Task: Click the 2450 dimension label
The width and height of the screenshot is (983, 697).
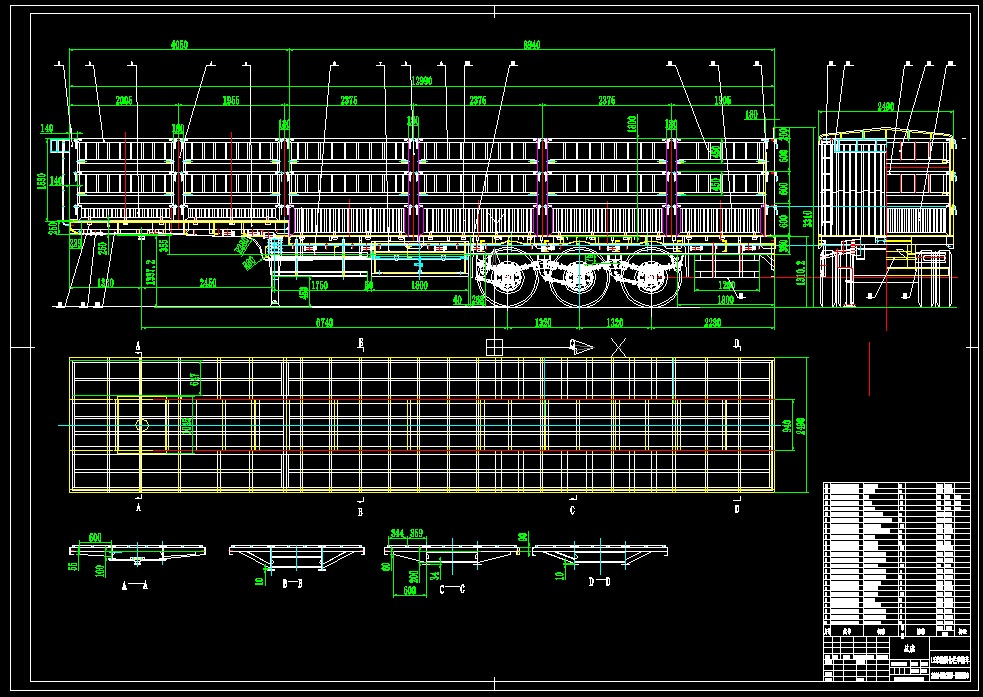Action: (x=208, y=283)
